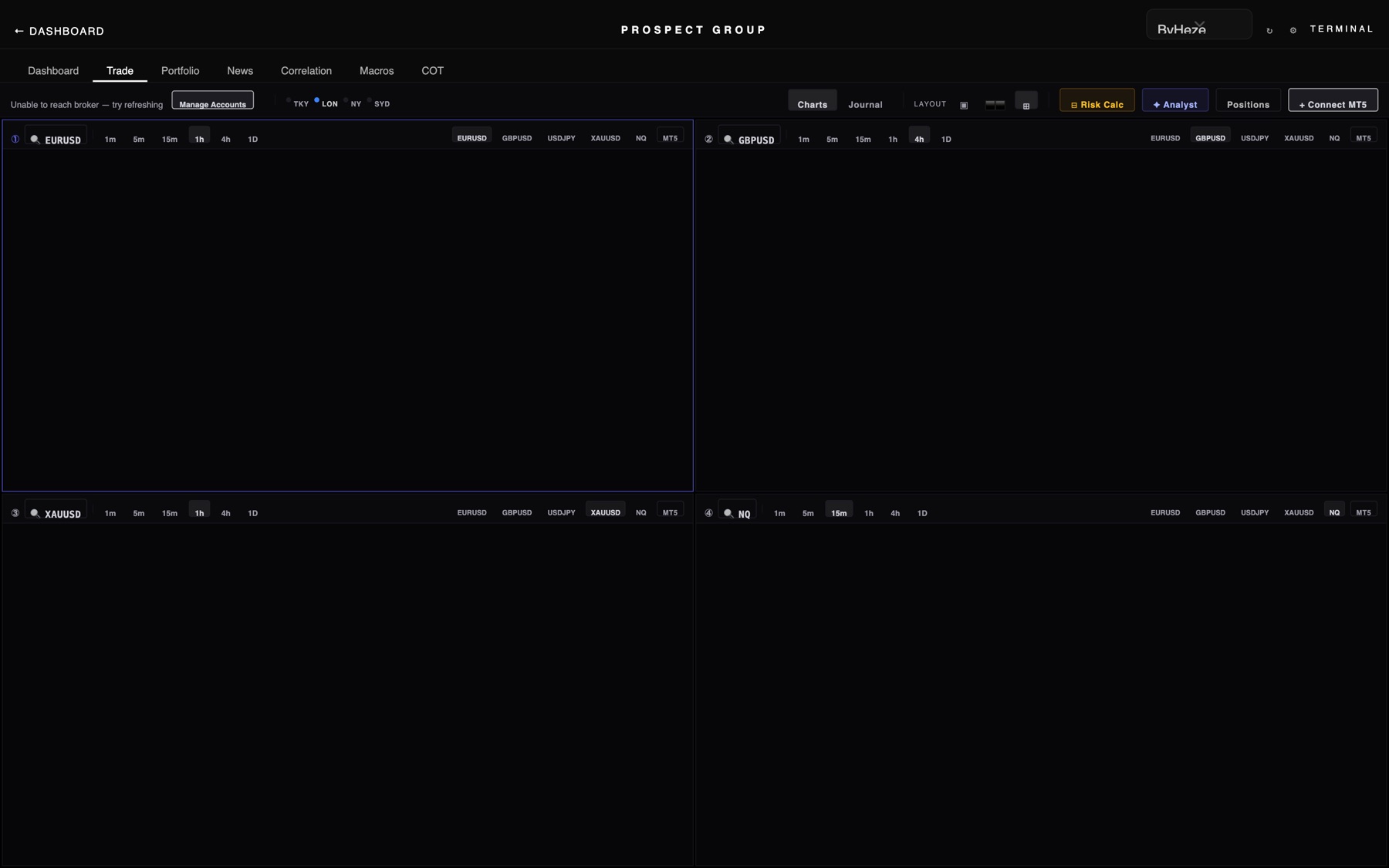Open the Macros tab
The image size is (1389, 868).
coord(377,70)
